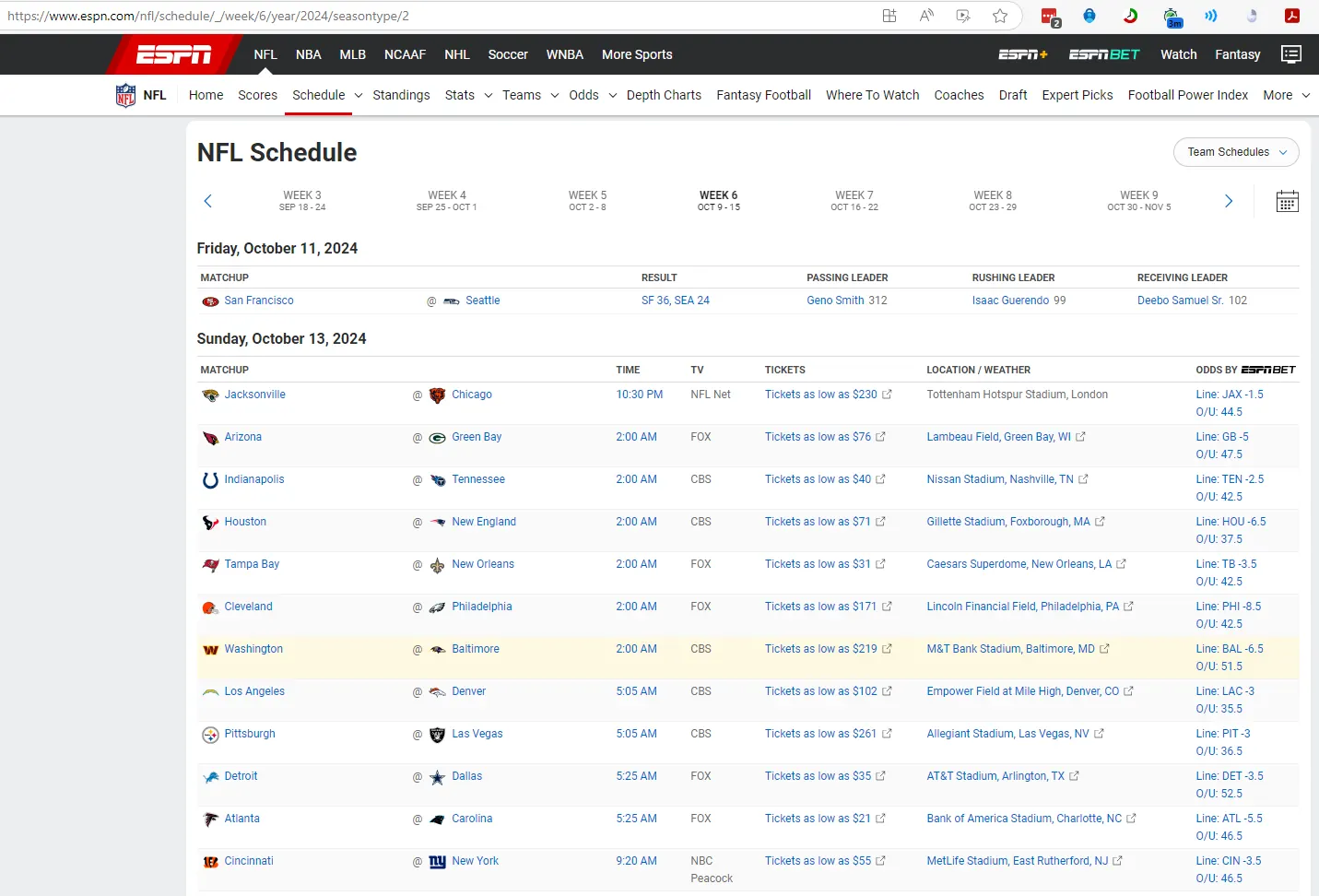Image resolution: width=1319 pixels, height=896 pixels.
Task: Click the Green Bay Packers logo
Action: (437, 438)
